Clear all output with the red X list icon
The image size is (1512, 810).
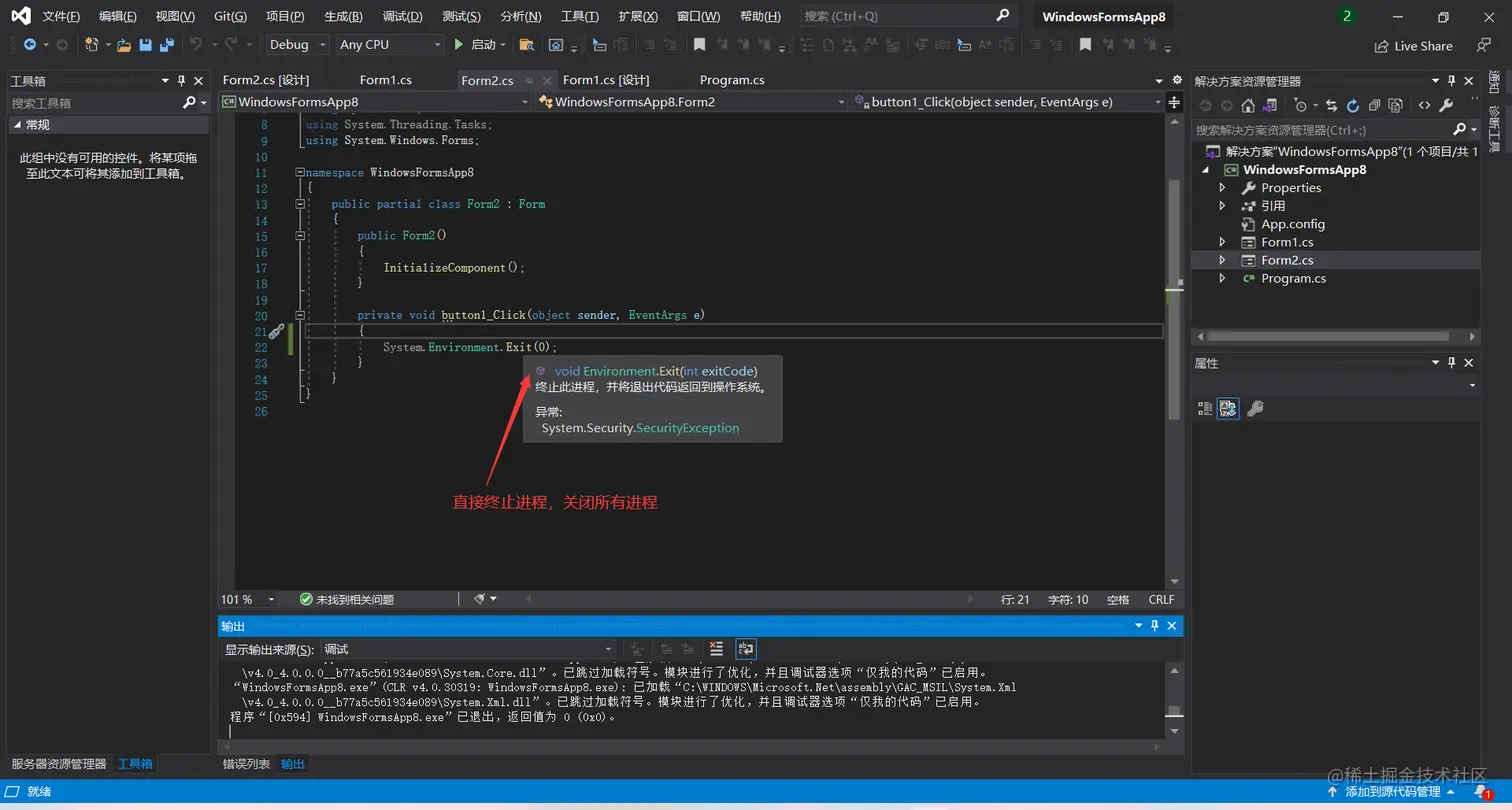716,649
